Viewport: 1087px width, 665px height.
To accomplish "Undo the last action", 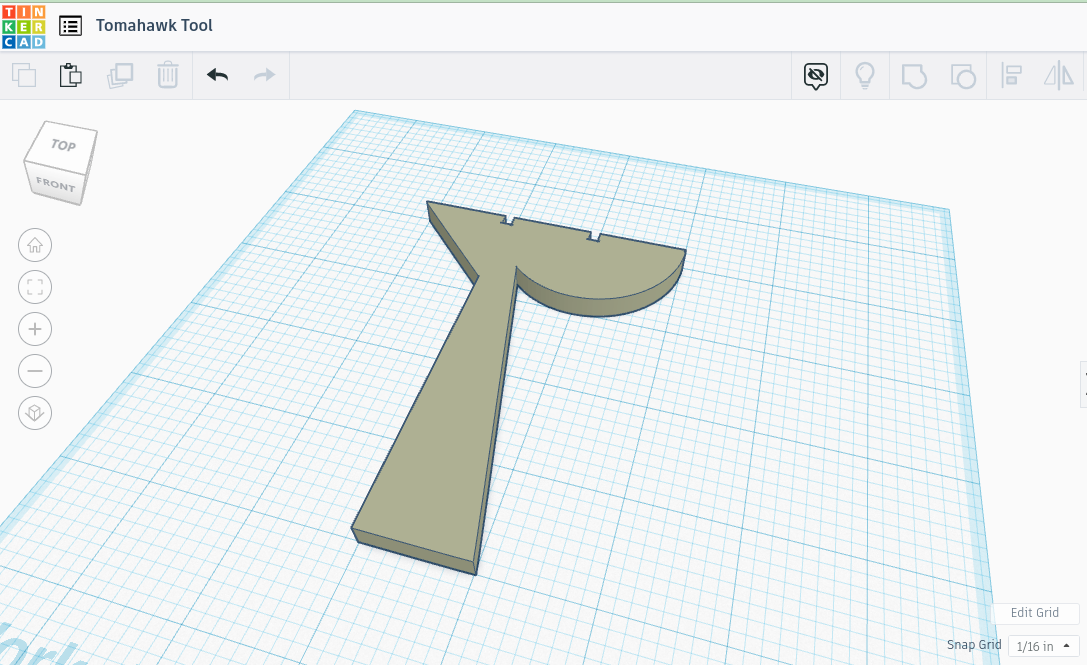I will pos(217,75).
